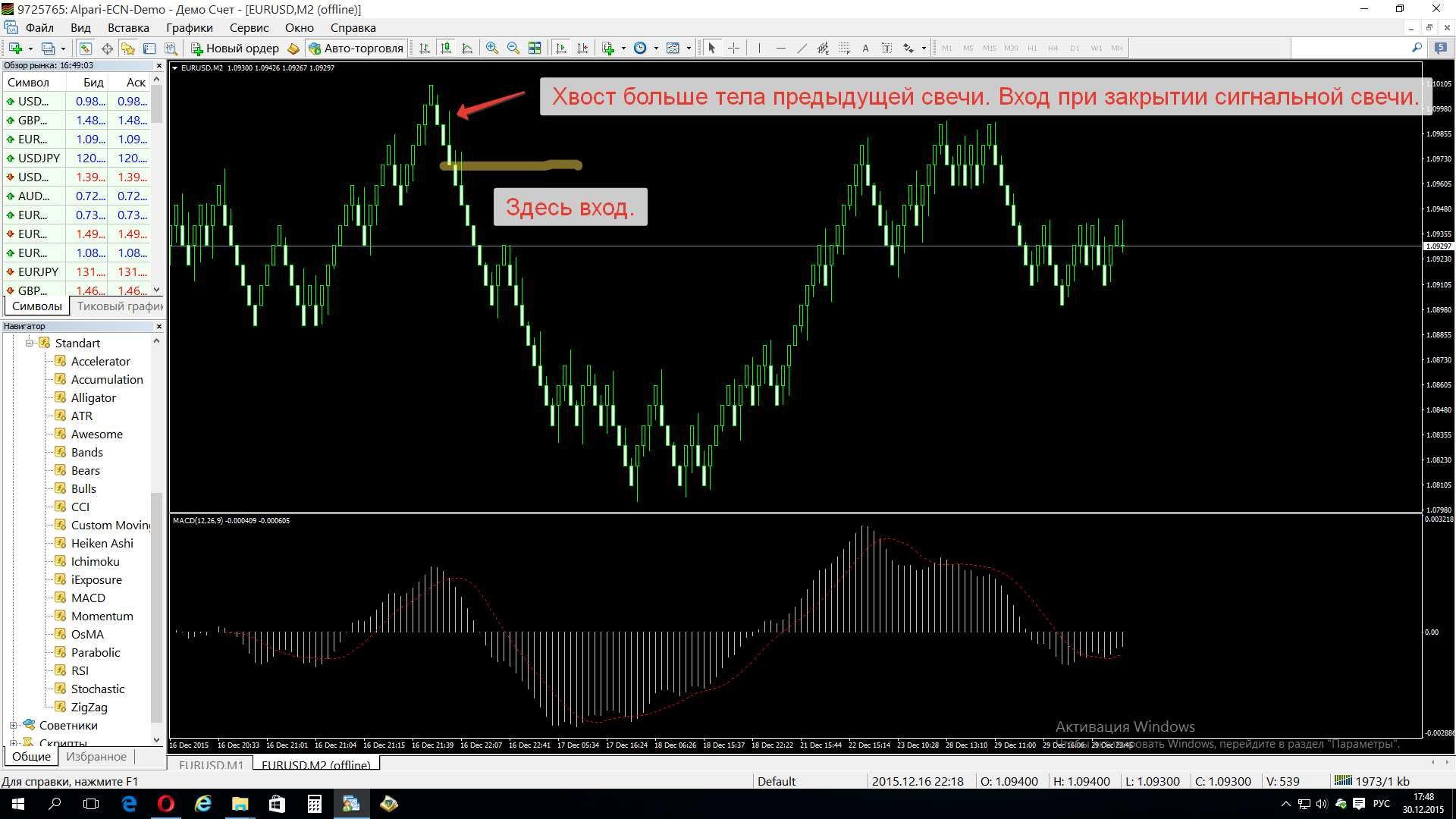Open the Profiles toolbar icon

tap(48, 48)
